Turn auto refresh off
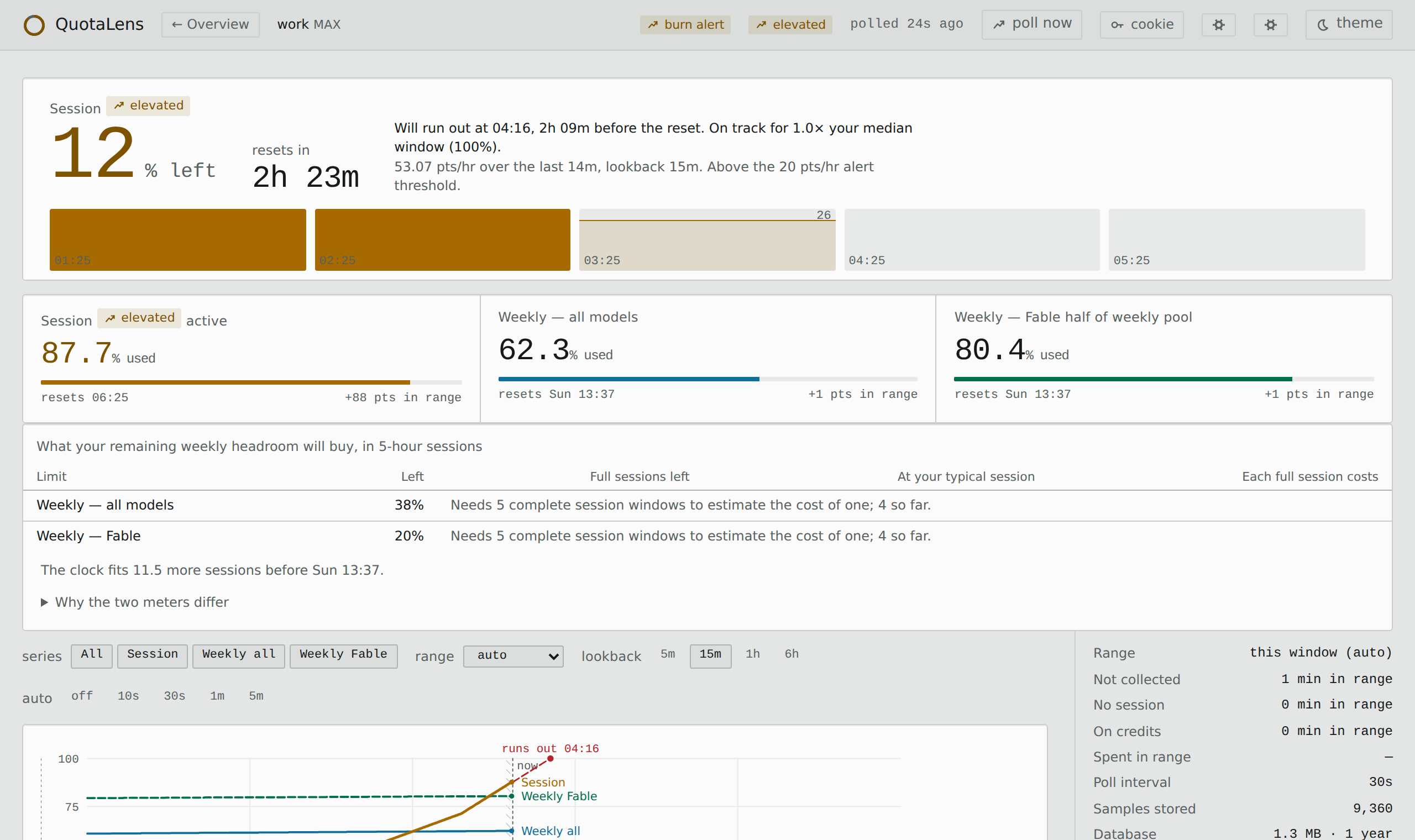 (x=82, y=696)
